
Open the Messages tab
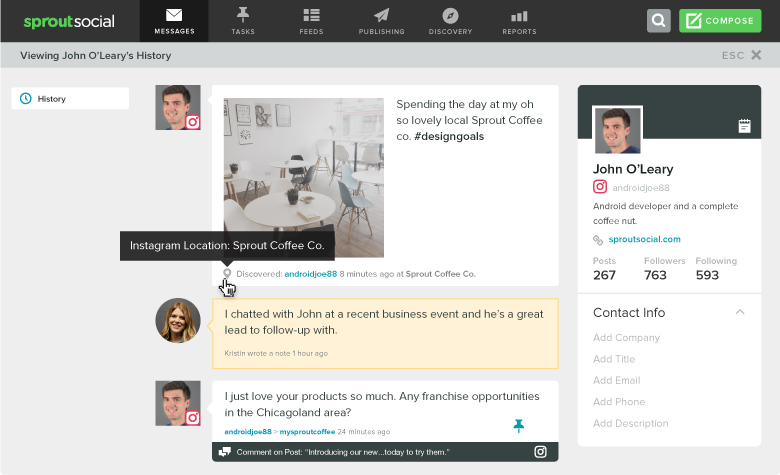pyautogui.click(x=174, y=21)
